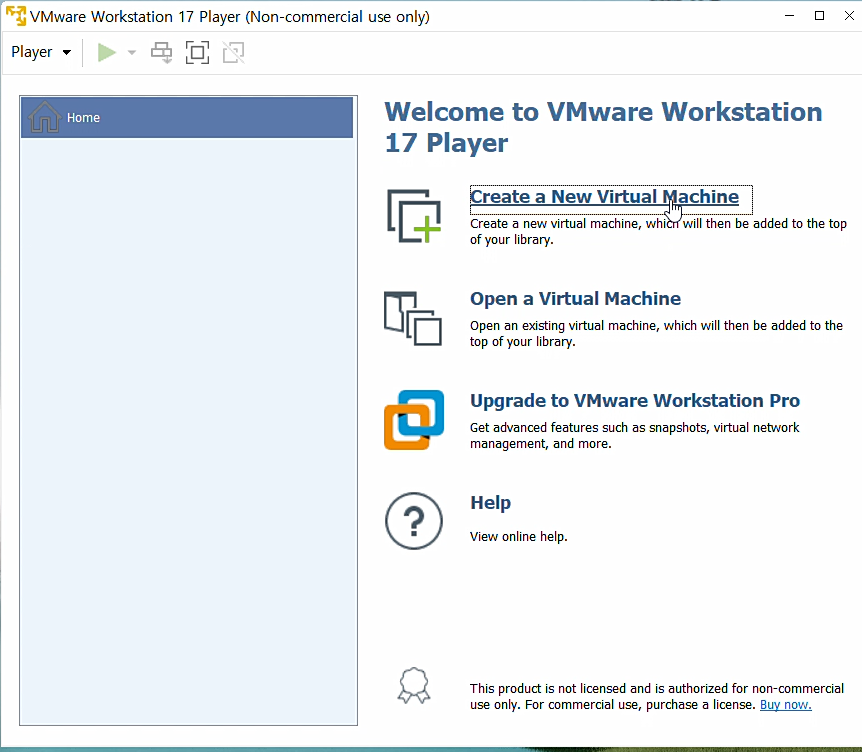
Task: Click the 'View online help.' text
Action: point(518,537)
